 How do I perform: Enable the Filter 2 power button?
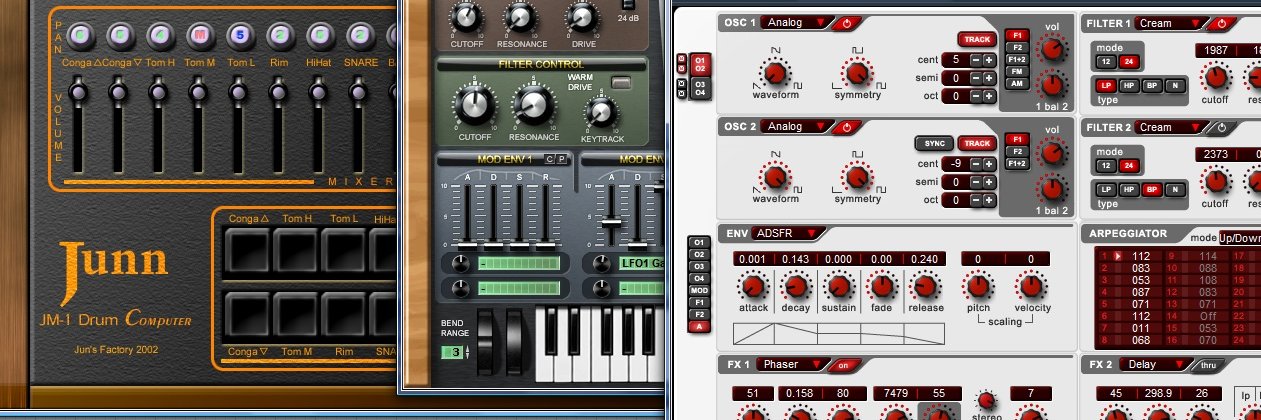click(x=1220, y=127)
